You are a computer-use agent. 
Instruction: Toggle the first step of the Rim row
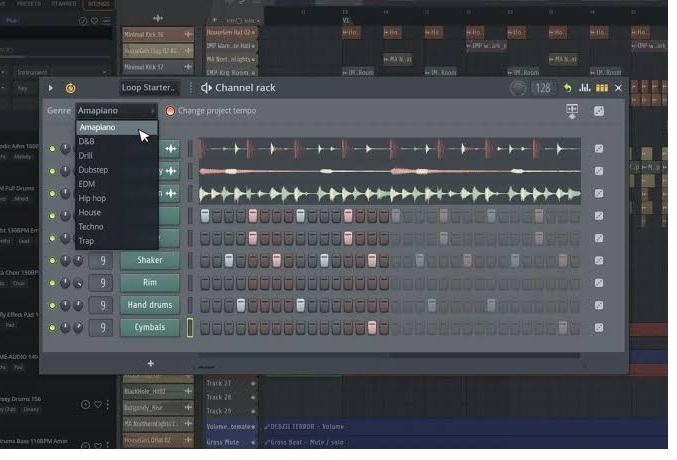pos(205,283)
